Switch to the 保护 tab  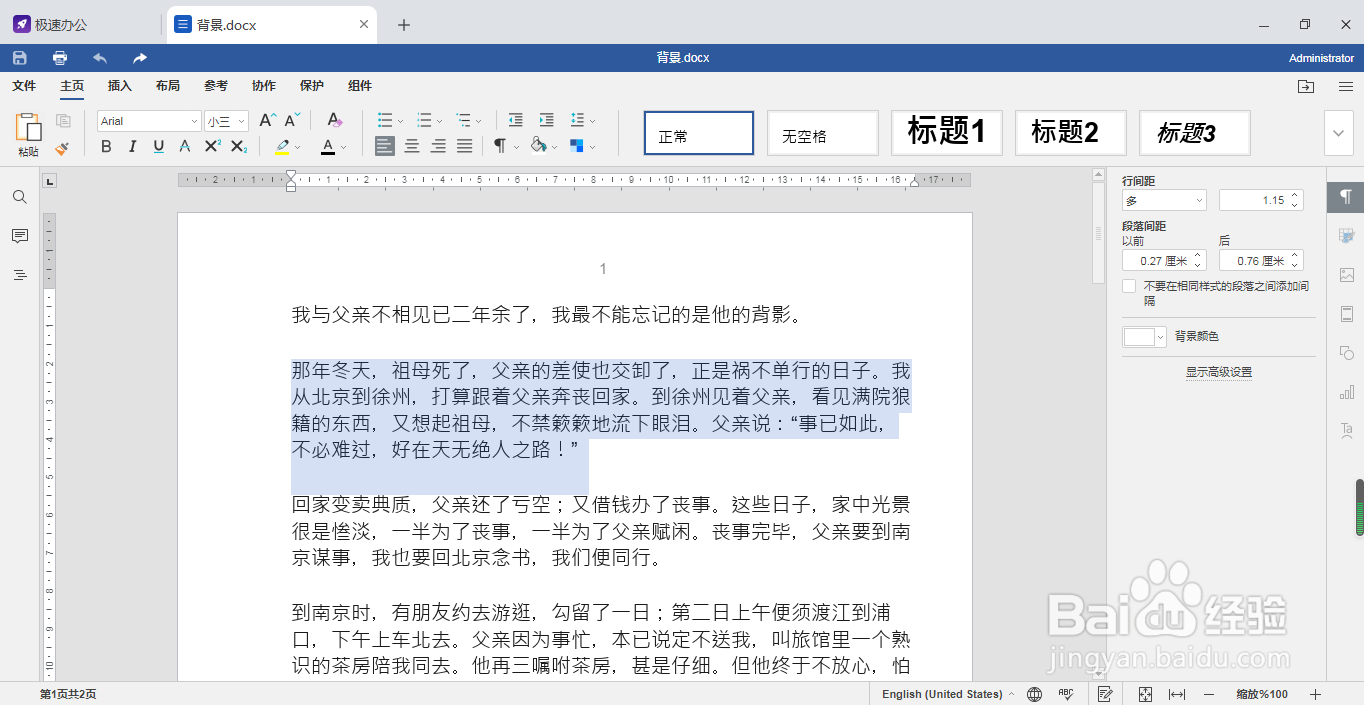click(x=312, y=86)
